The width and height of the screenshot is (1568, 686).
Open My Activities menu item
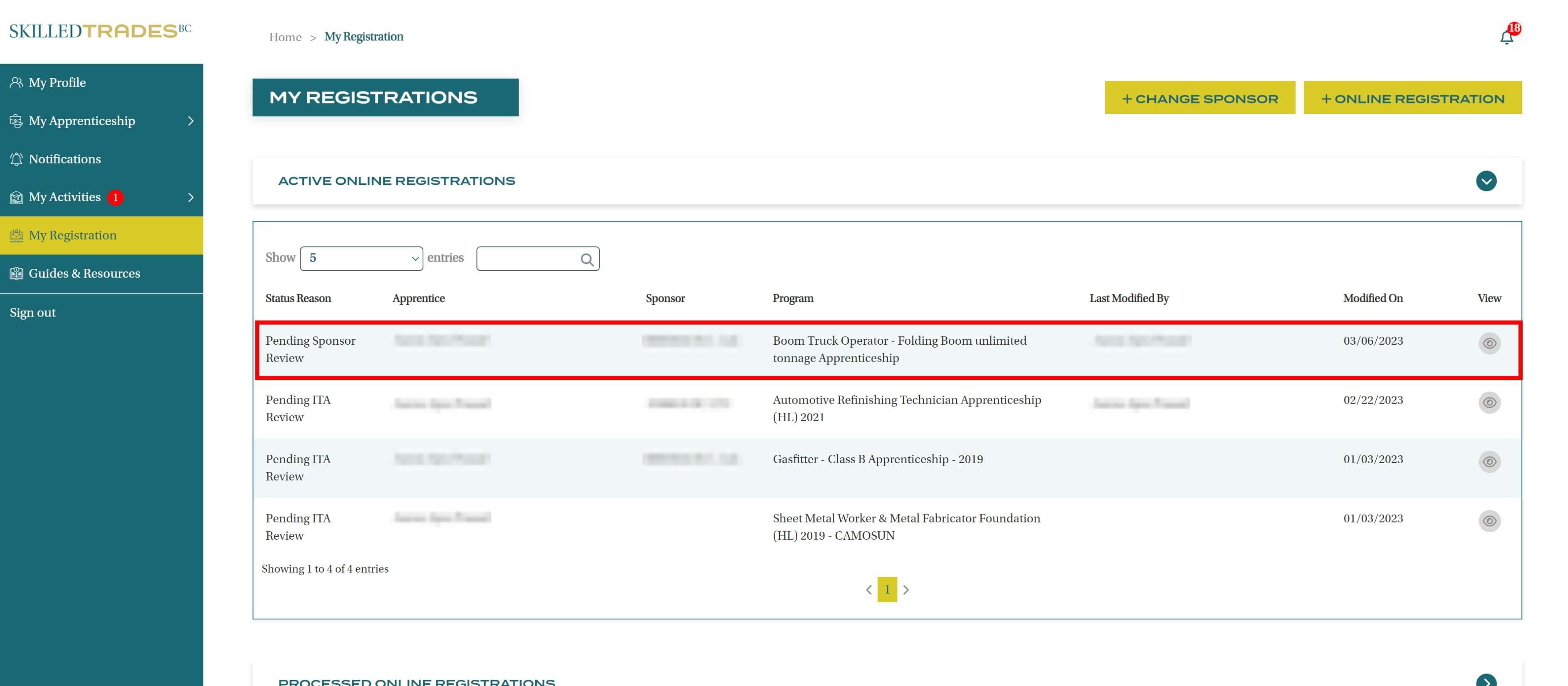click(64, 197)
